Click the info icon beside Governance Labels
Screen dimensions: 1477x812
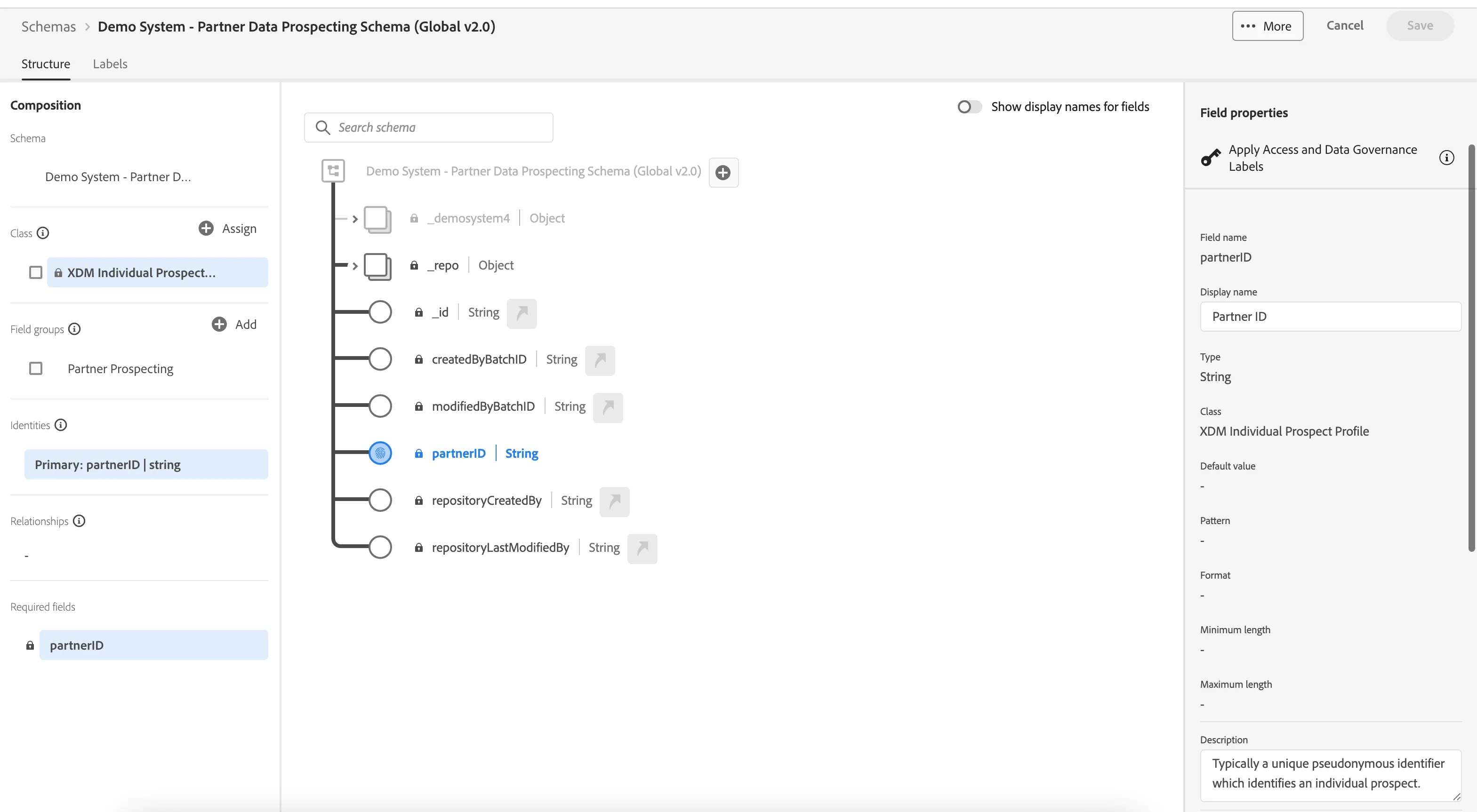tap(1446, 158)
